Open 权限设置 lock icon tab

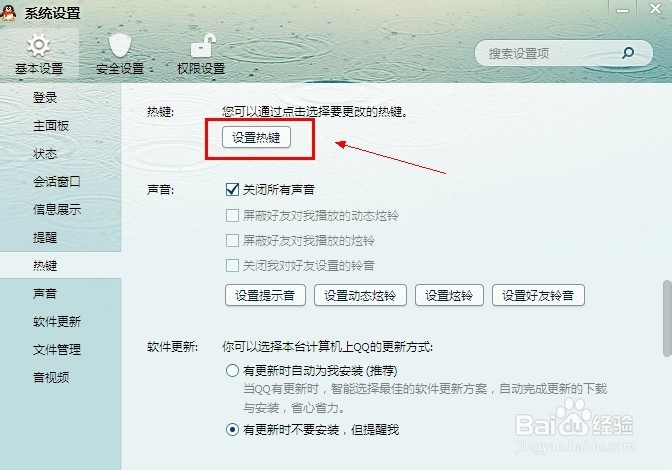click(x=201, y=55)
